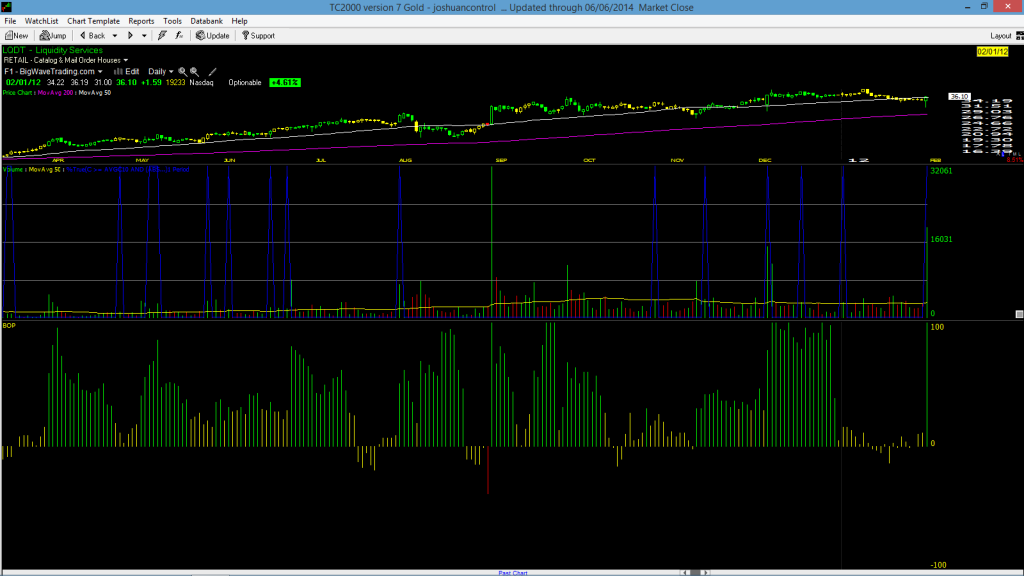Open the F1 BigWaveTrading.com template dropdown
This screenshot has width=1024, height=576.
click(x=53, y=71)
